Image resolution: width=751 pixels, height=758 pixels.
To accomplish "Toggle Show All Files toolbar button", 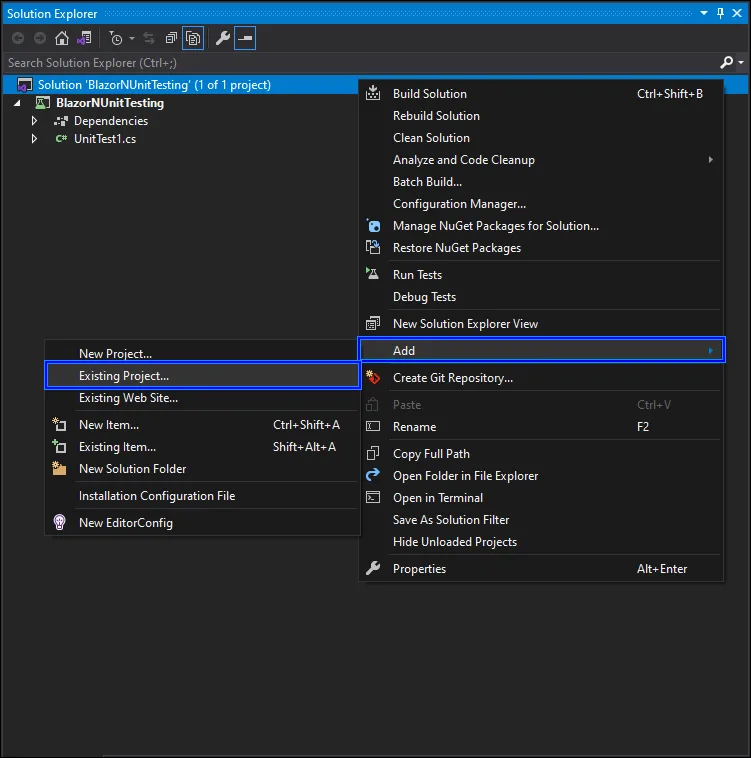I will pos(193,38).
